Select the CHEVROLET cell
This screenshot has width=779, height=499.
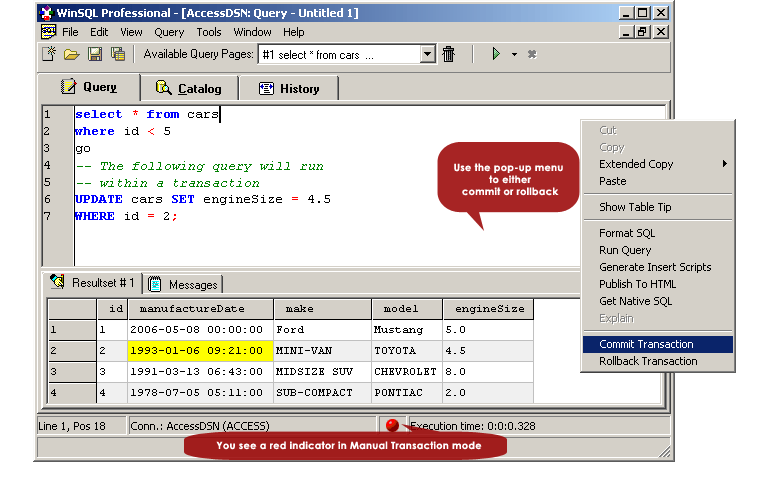coord(407,372)
